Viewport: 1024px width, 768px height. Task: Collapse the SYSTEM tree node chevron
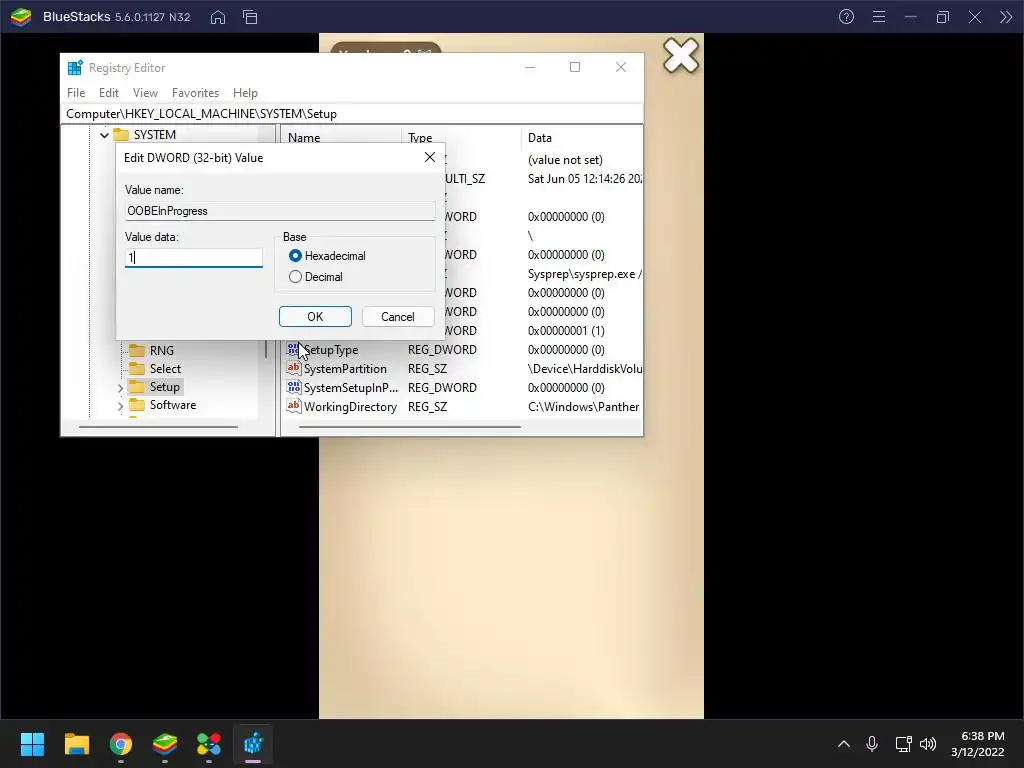tap(104, 135)
